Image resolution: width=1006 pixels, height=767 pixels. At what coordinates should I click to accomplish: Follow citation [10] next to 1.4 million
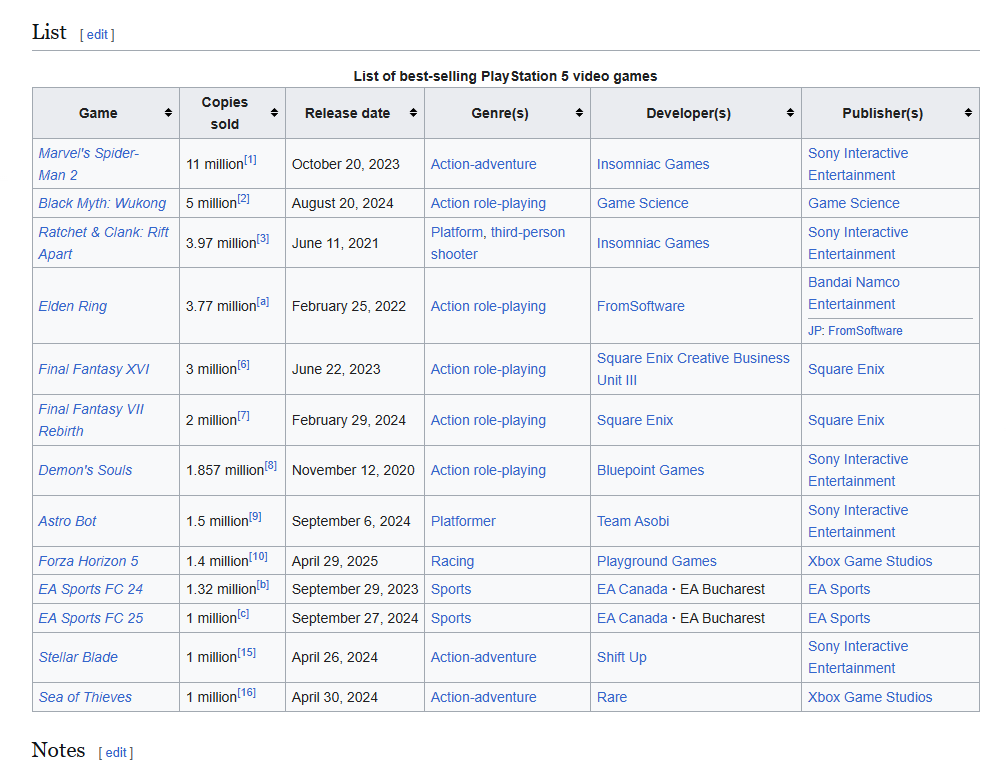pyautogui.click(x=259, y=556)
